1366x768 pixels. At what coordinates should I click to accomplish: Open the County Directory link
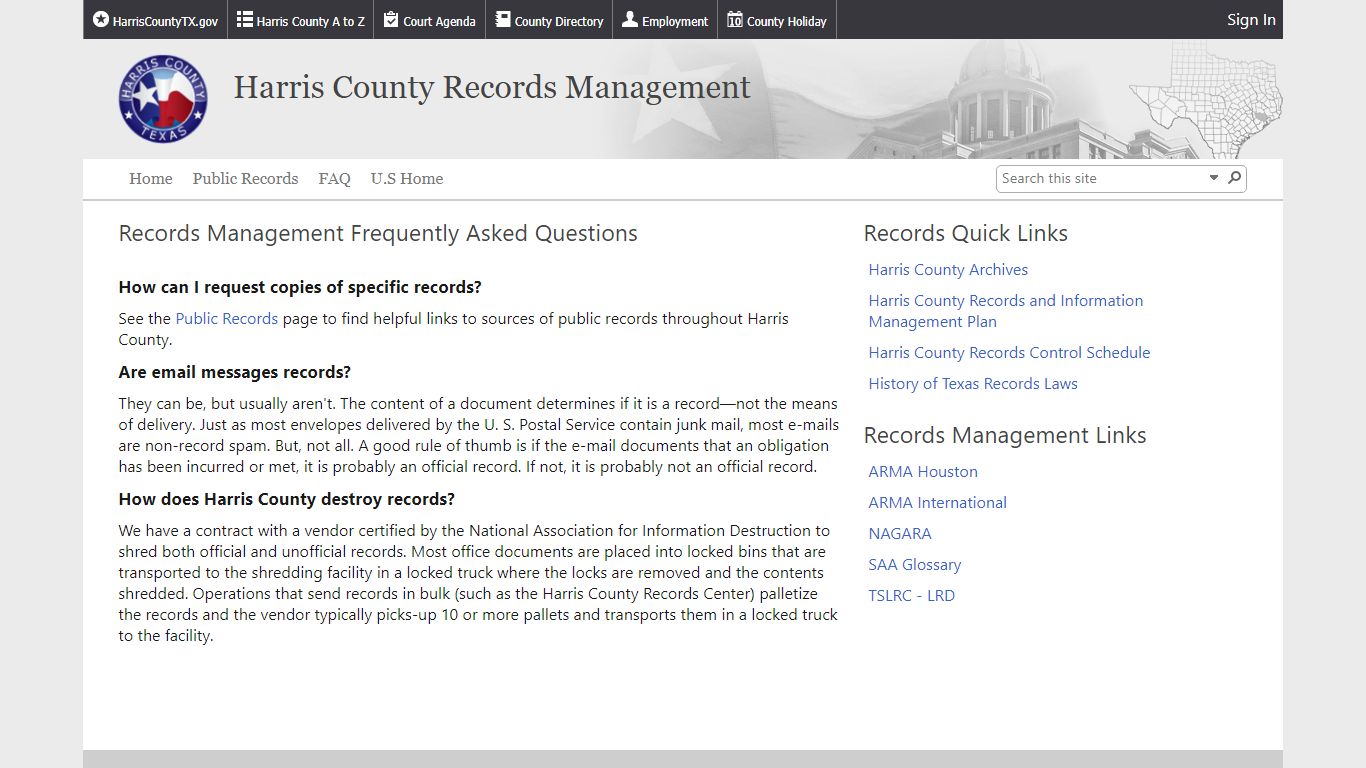[549, 20]
